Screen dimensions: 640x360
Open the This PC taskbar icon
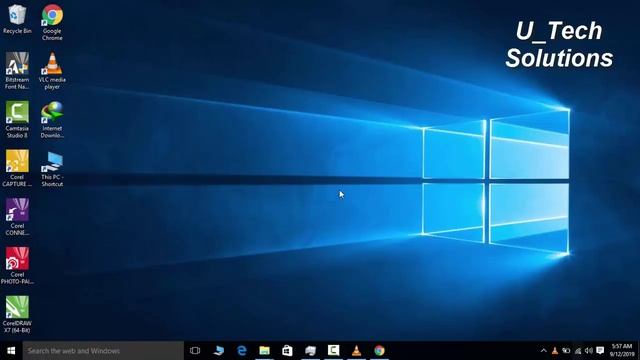(219, 351)
